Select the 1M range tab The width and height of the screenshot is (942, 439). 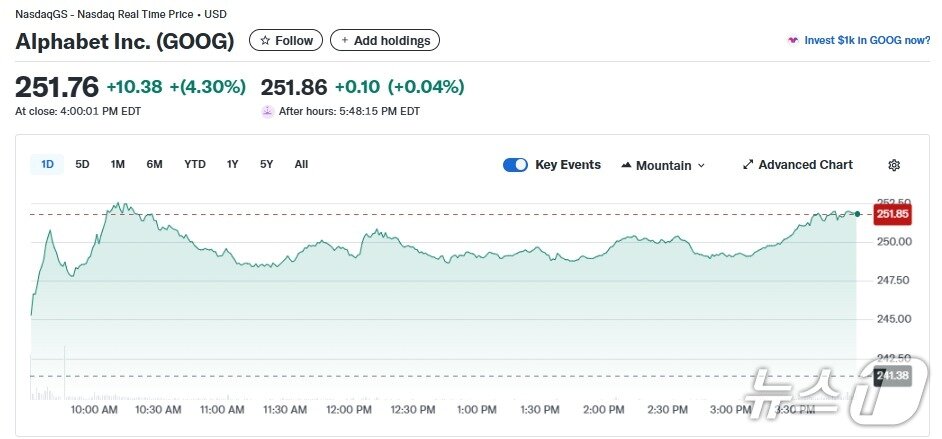(118, 164)
